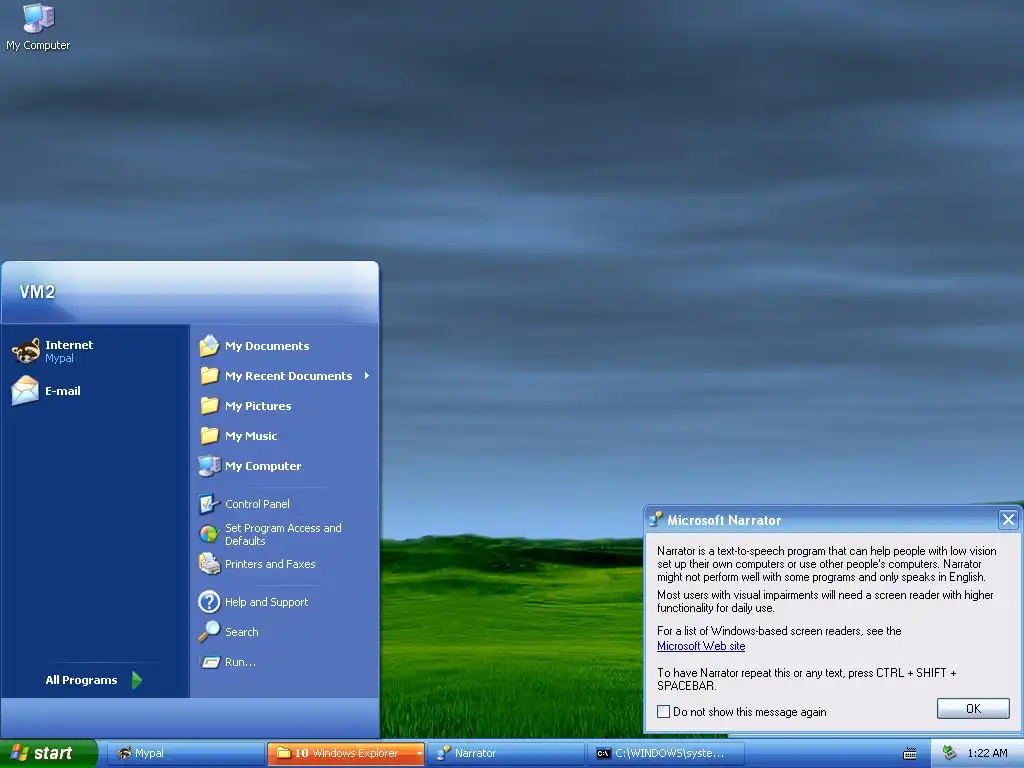Click the My Pictures folder icon
This screenshot has height=768, width=1024.
click(x=209, y=406)
